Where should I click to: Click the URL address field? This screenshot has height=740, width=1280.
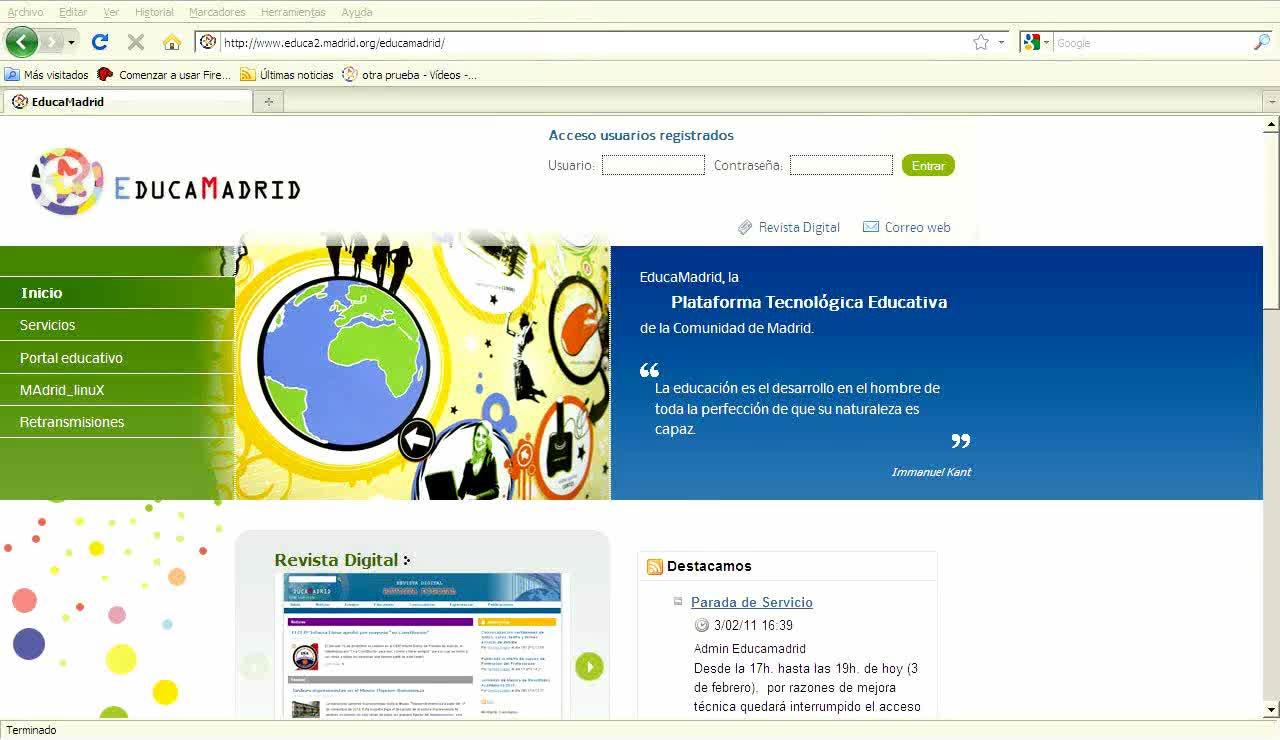click(594, 43)
